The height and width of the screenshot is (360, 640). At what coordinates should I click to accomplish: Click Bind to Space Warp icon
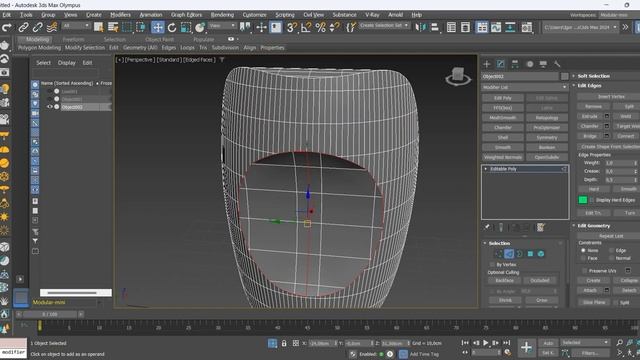(52, 27)
